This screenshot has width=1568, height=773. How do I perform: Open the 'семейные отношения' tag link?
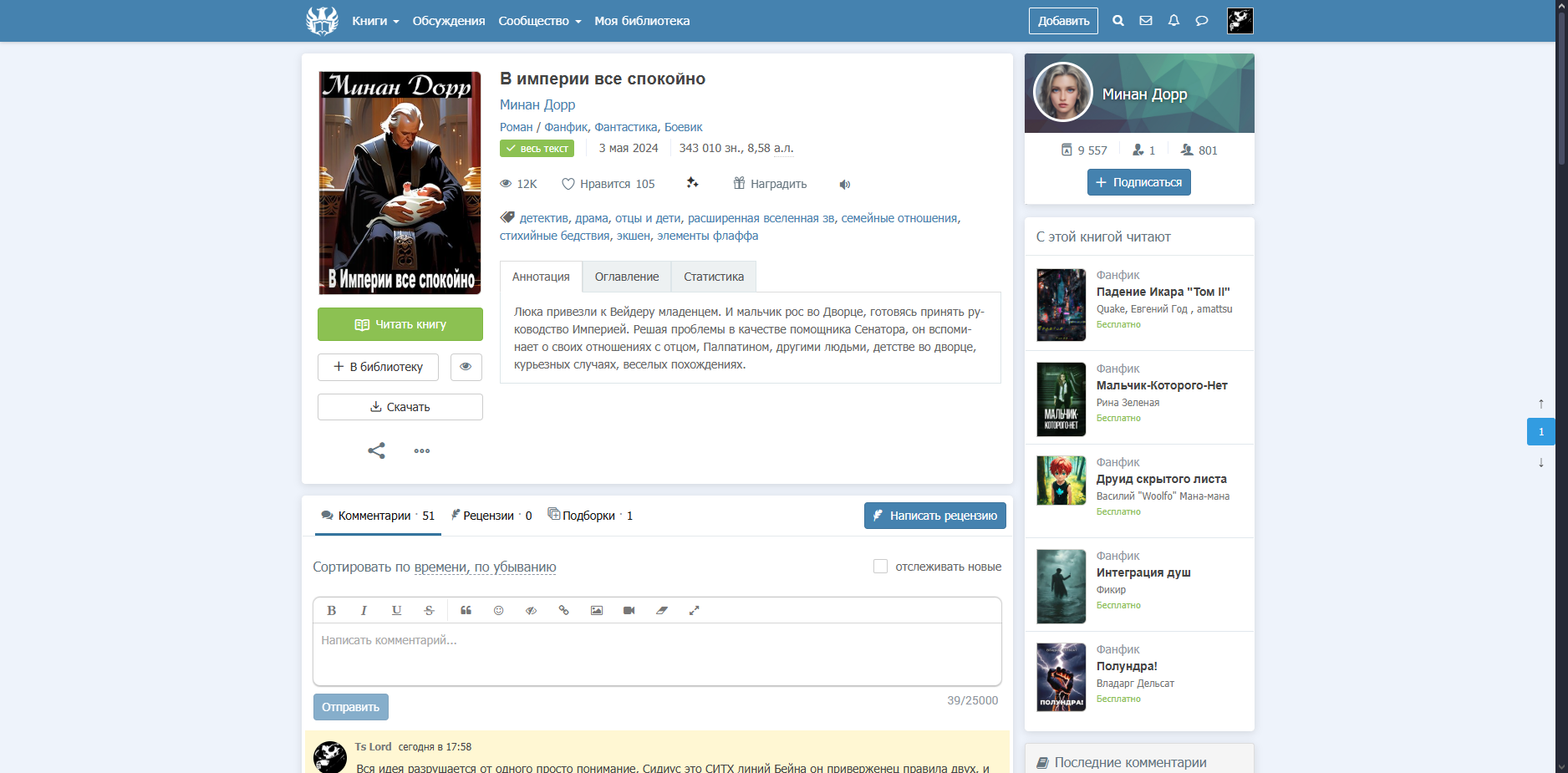899,218
